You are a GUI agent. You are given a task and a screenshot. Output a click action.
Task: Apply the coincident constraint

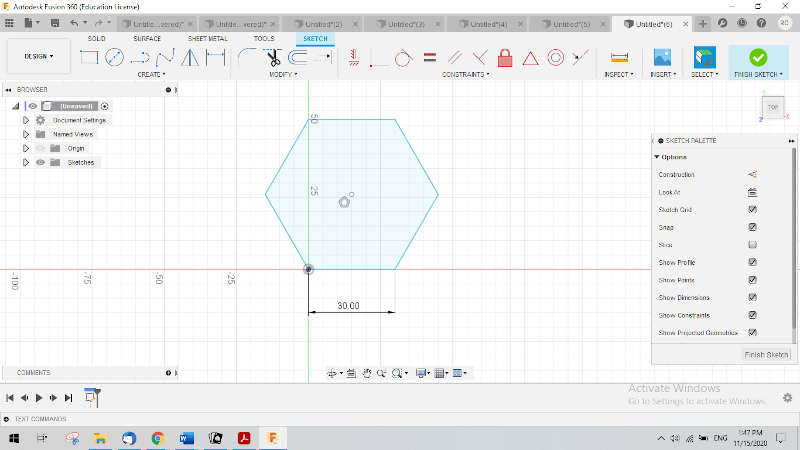378,58
